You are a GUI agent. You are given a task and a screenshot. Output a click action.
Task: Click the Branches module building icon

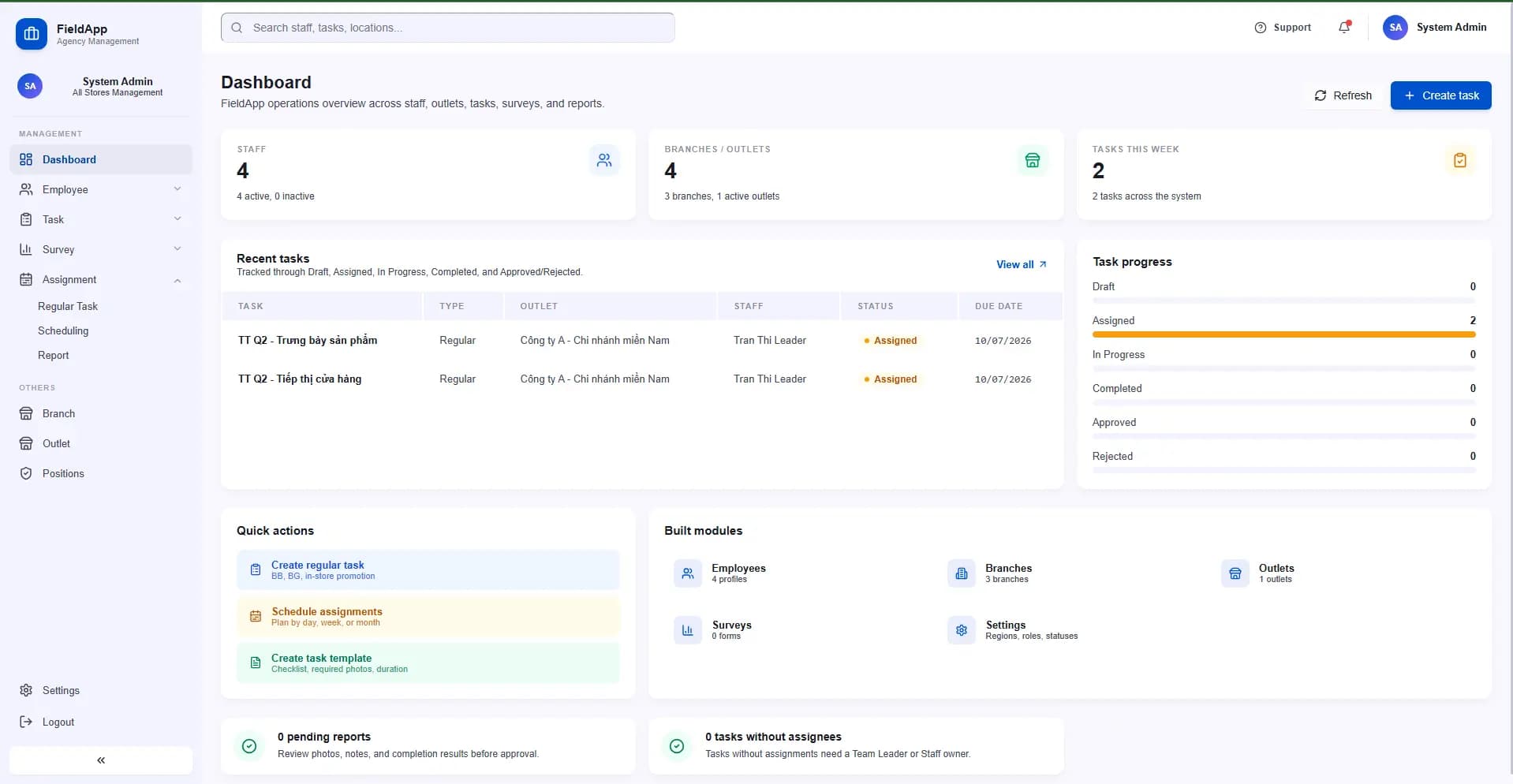pos(961,573)
